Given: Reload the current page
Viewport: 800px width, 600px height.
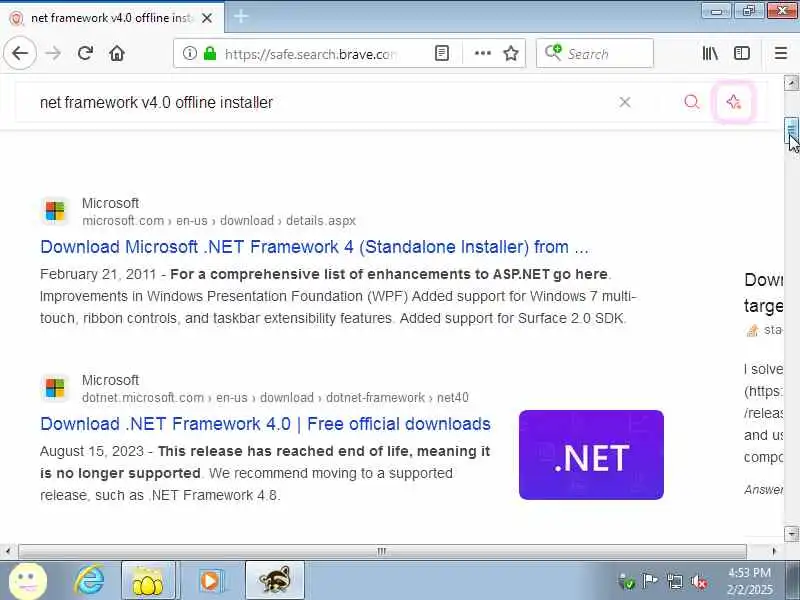Looking at the screenshot, I should 85,53.
